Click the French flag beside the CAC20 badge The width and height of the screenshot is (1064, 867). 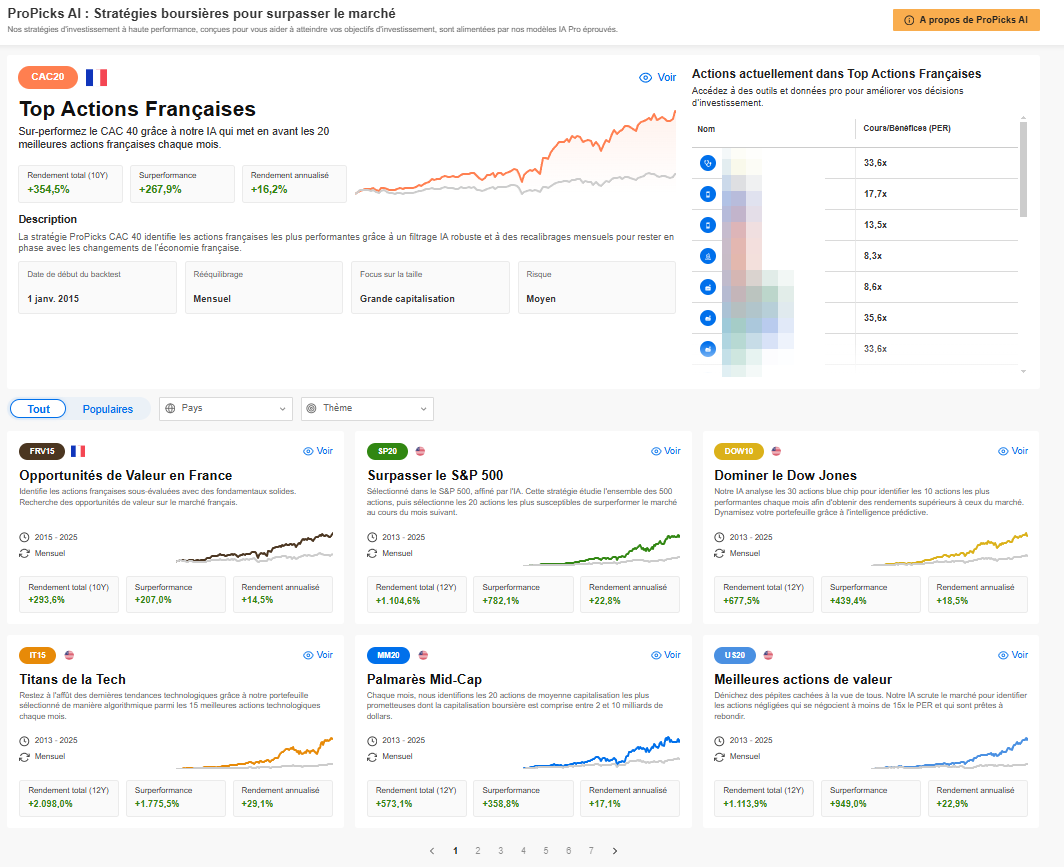(x=96, y=77)
